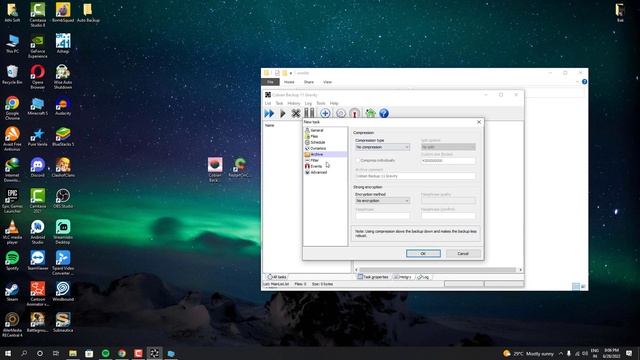Click the Abort tasks crossed icon in toolbar
This screenshot has width=640, height=360.
click(x=296, y=113)
